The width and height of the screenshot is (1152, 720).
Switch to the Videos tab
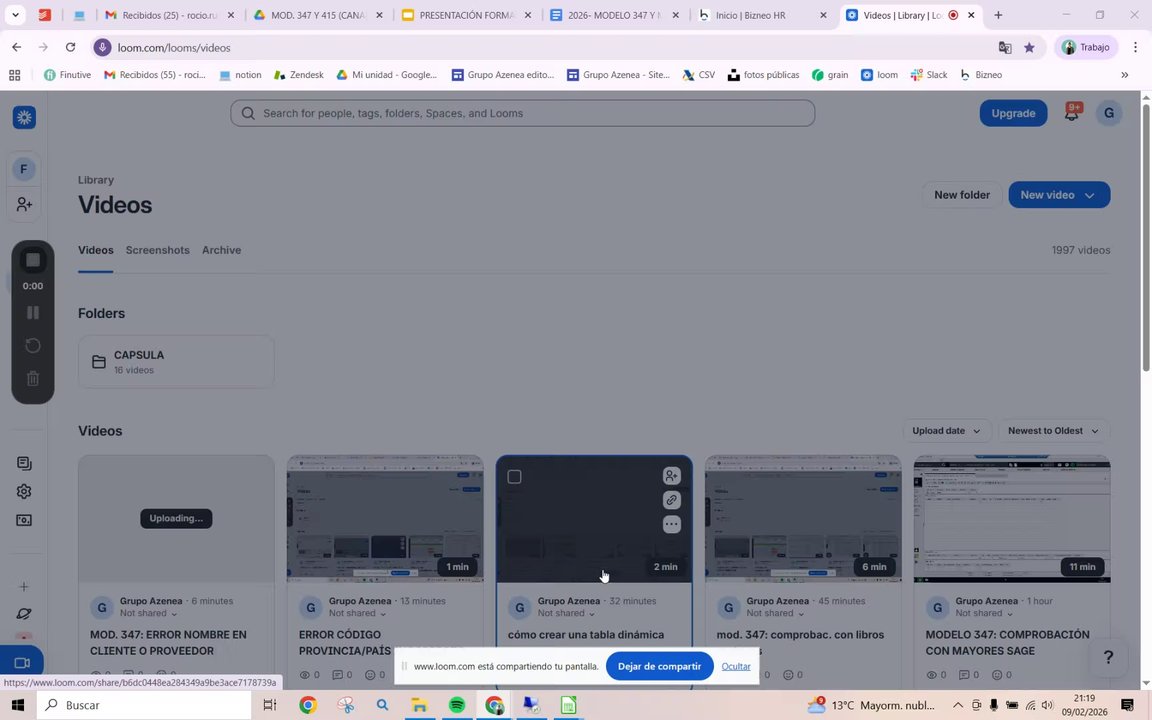[96, 250]
